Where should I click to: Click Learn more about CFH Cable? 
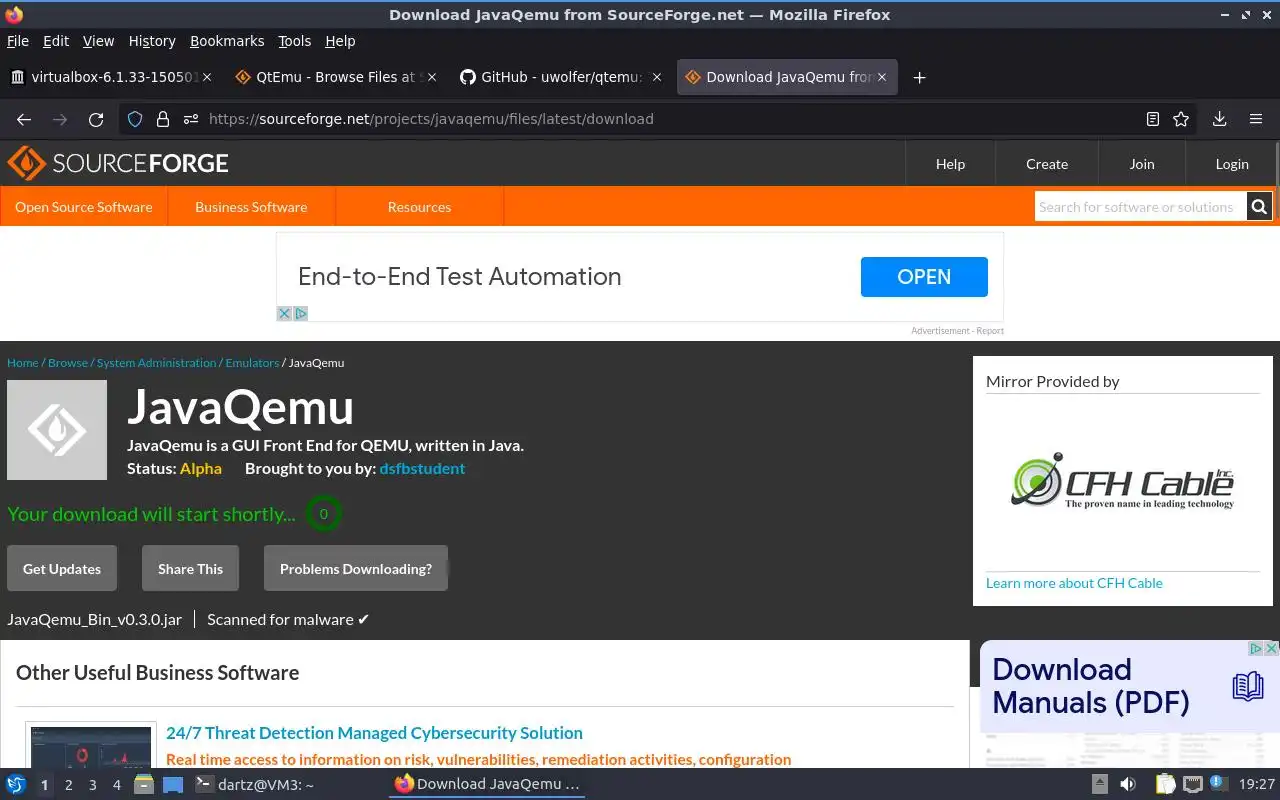pyautogui.click(x=1074, y=583)
